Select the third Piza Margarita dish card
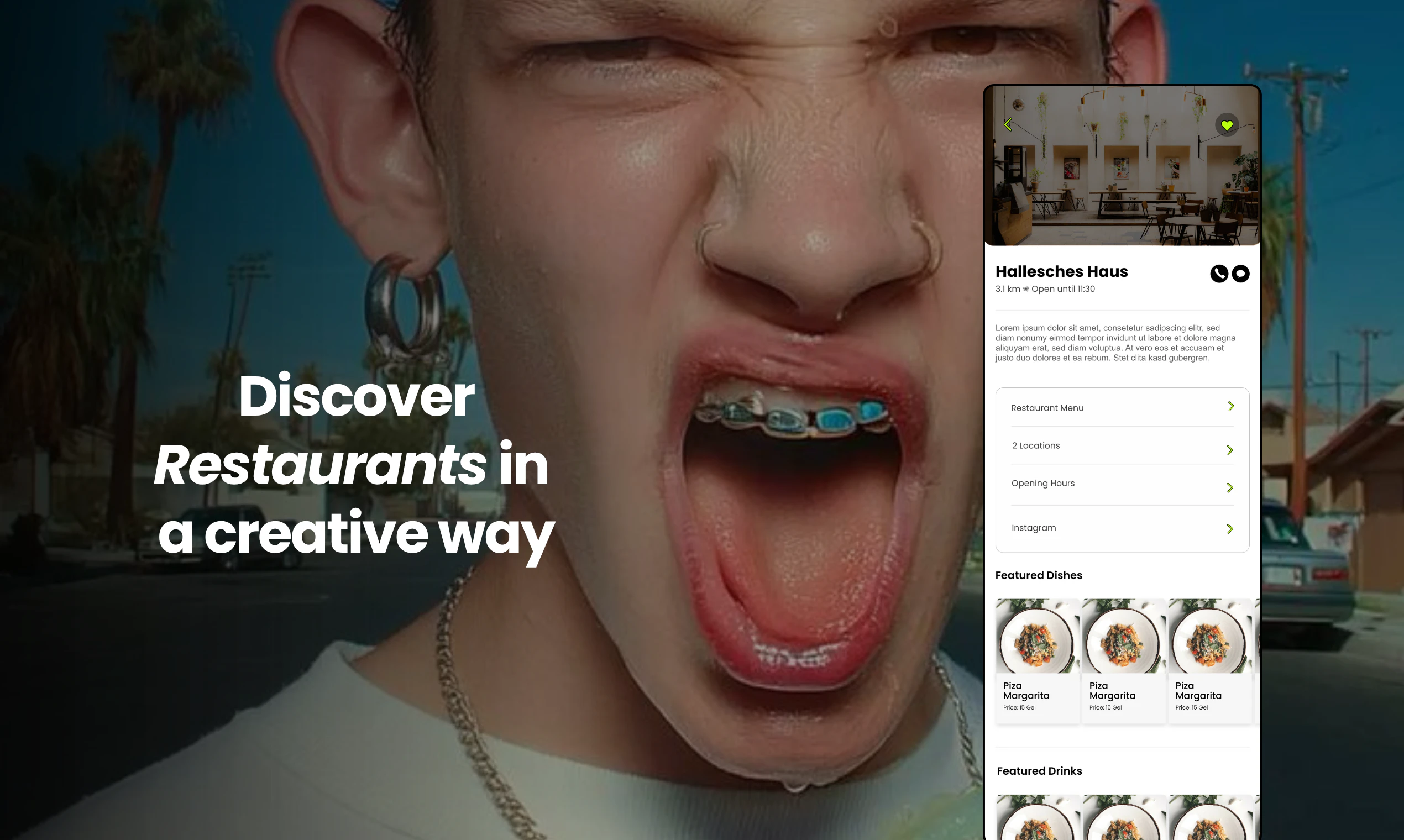The height and width of the screenshot is (840, 1404). 1209,661
